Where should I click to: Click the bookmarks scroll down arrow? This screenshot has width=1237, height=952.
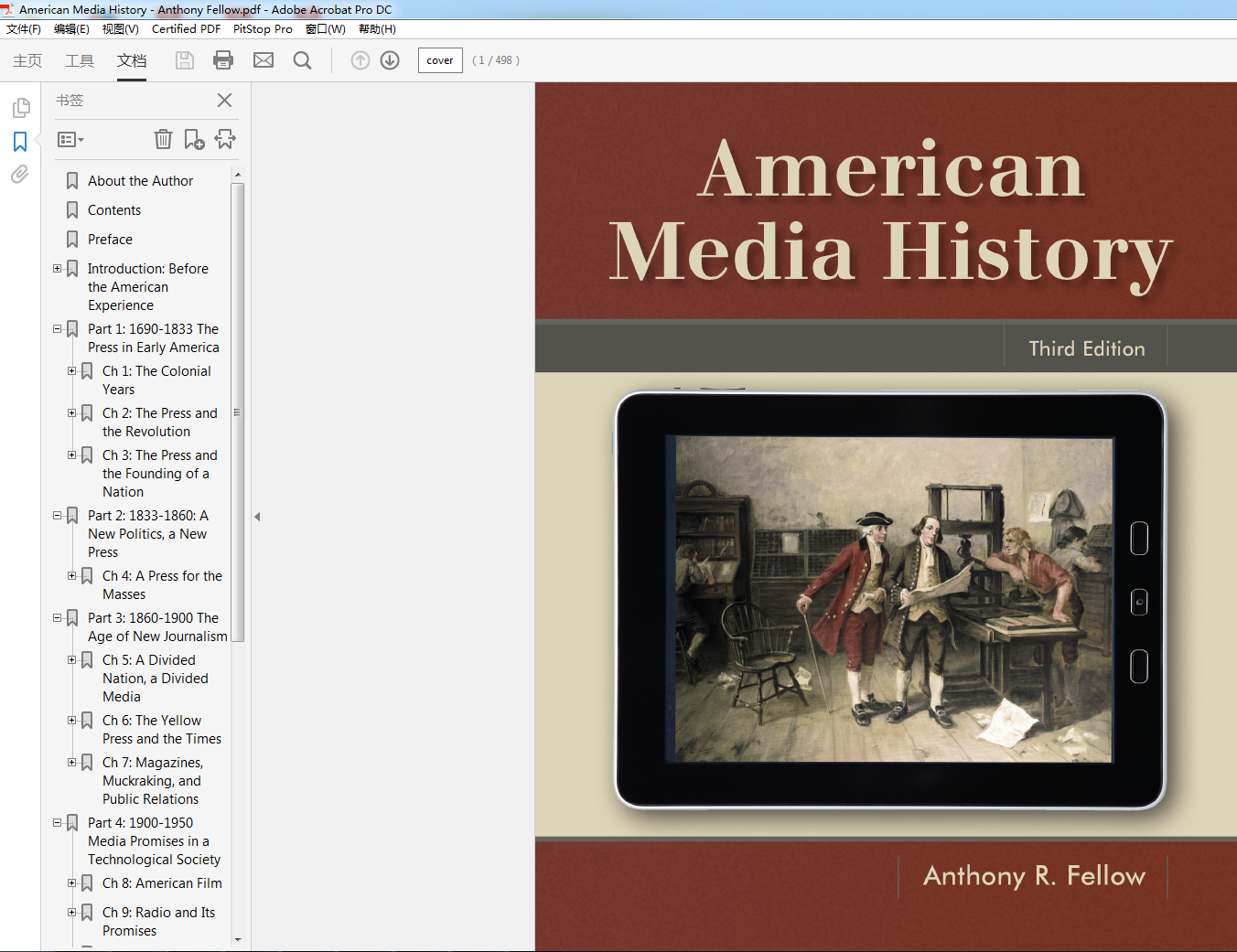click(238, 939)
